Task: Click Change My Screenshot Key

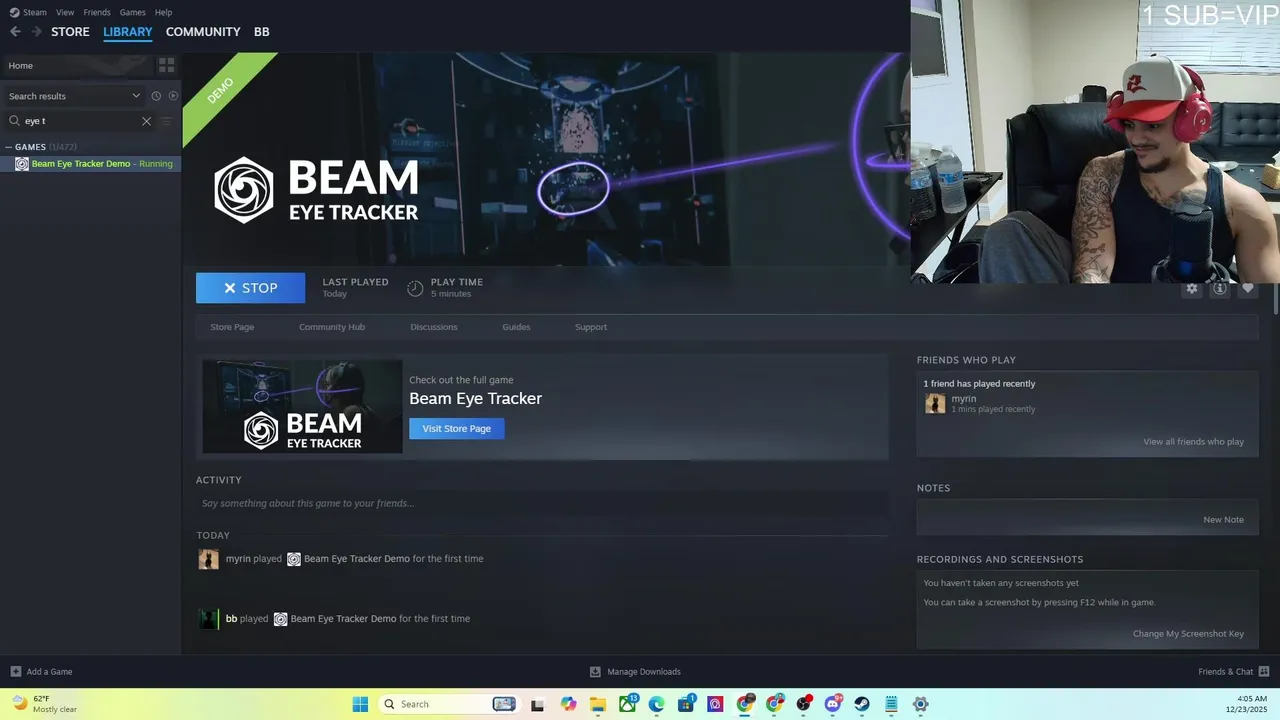Action: 1188,634
